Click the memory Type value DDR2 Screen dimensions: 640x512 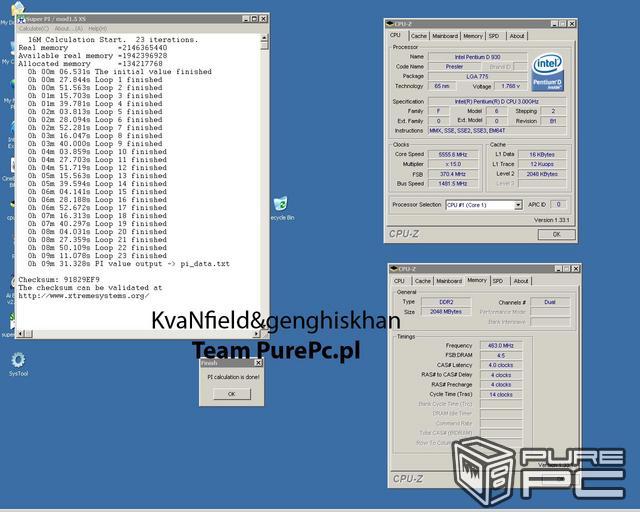tap(446, 302)
